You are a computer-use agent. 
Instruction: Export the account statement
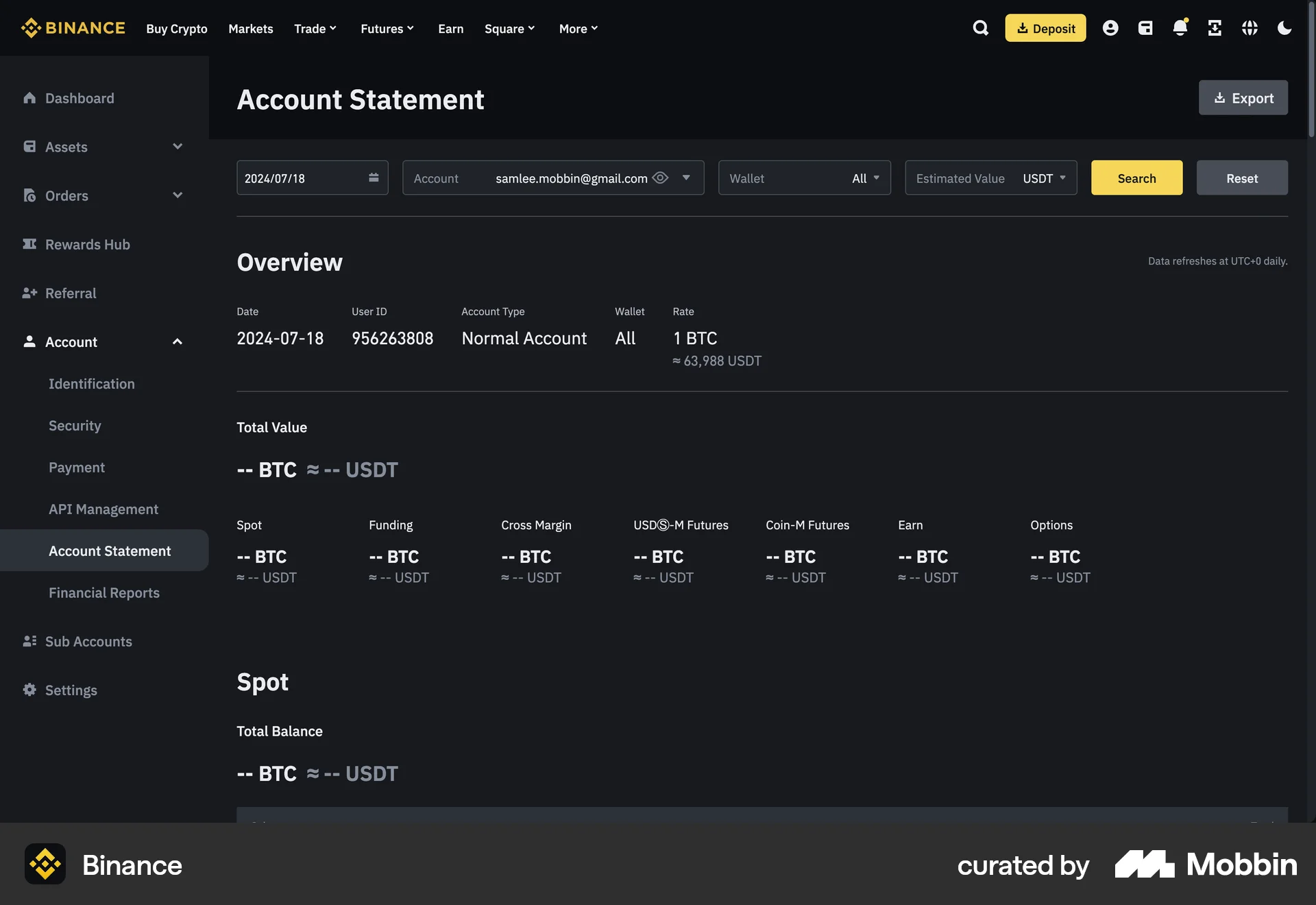[x=1243, y=97]
